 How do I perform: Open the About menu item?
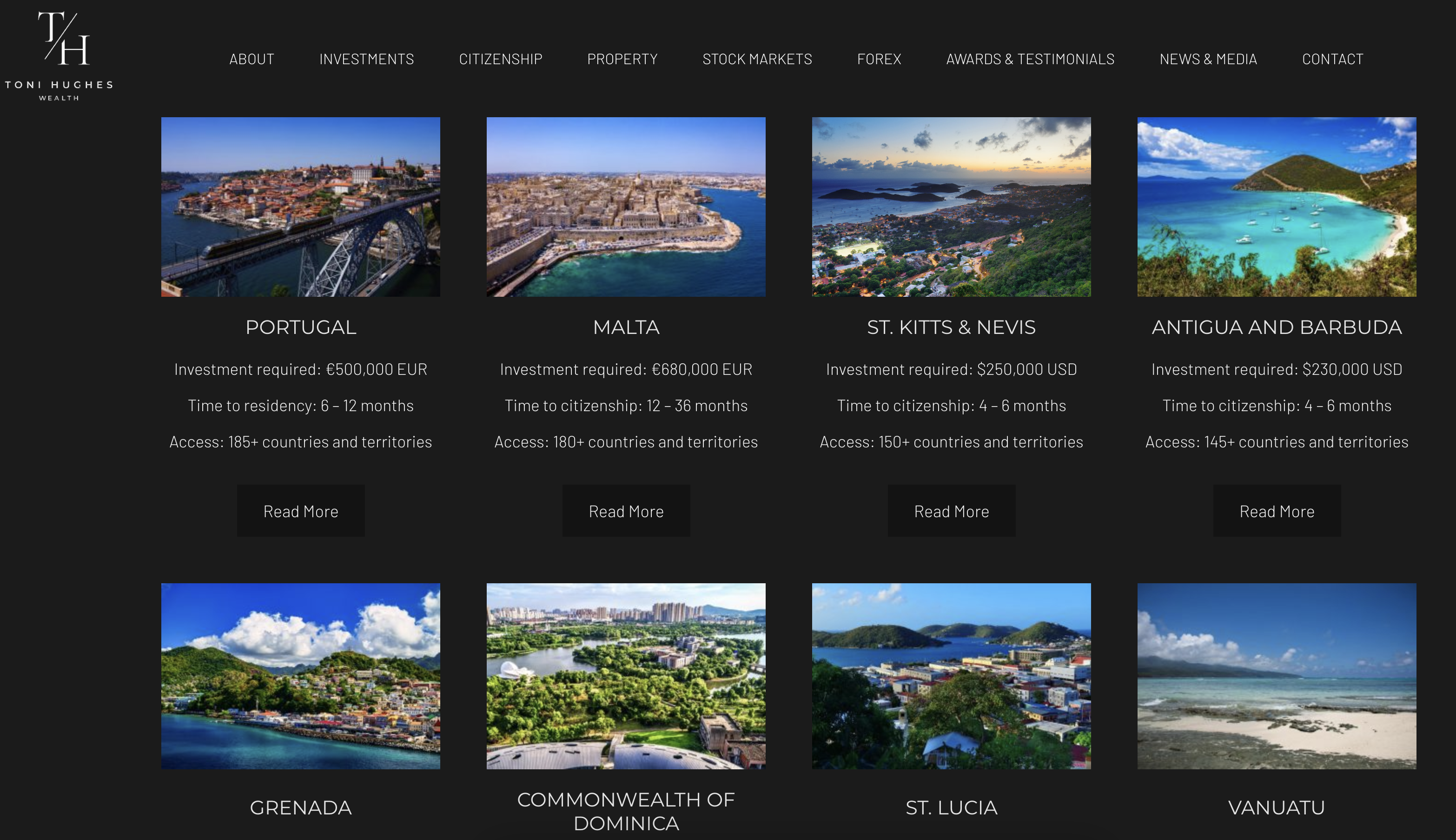[251, 59]
